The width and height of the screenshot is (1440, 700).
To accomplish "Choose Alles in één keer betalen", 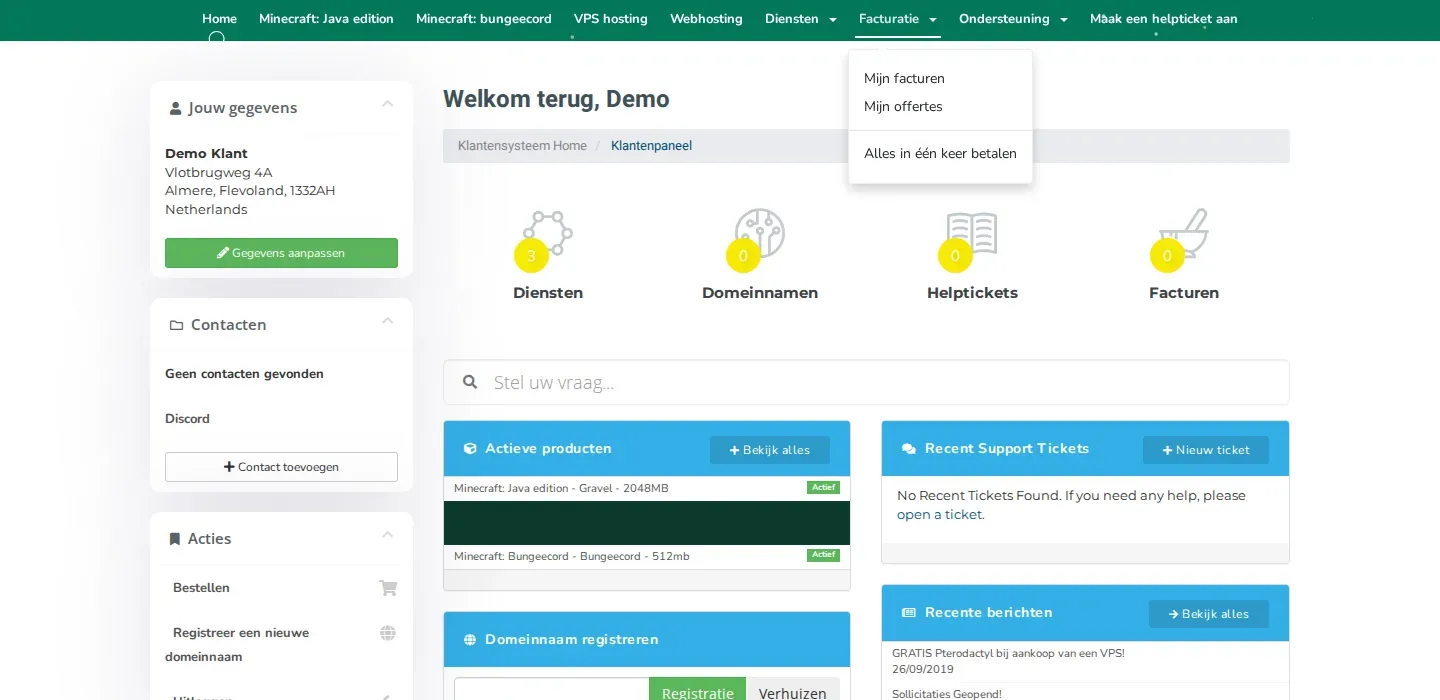I will pyautogui.click(x=940, y=154).
